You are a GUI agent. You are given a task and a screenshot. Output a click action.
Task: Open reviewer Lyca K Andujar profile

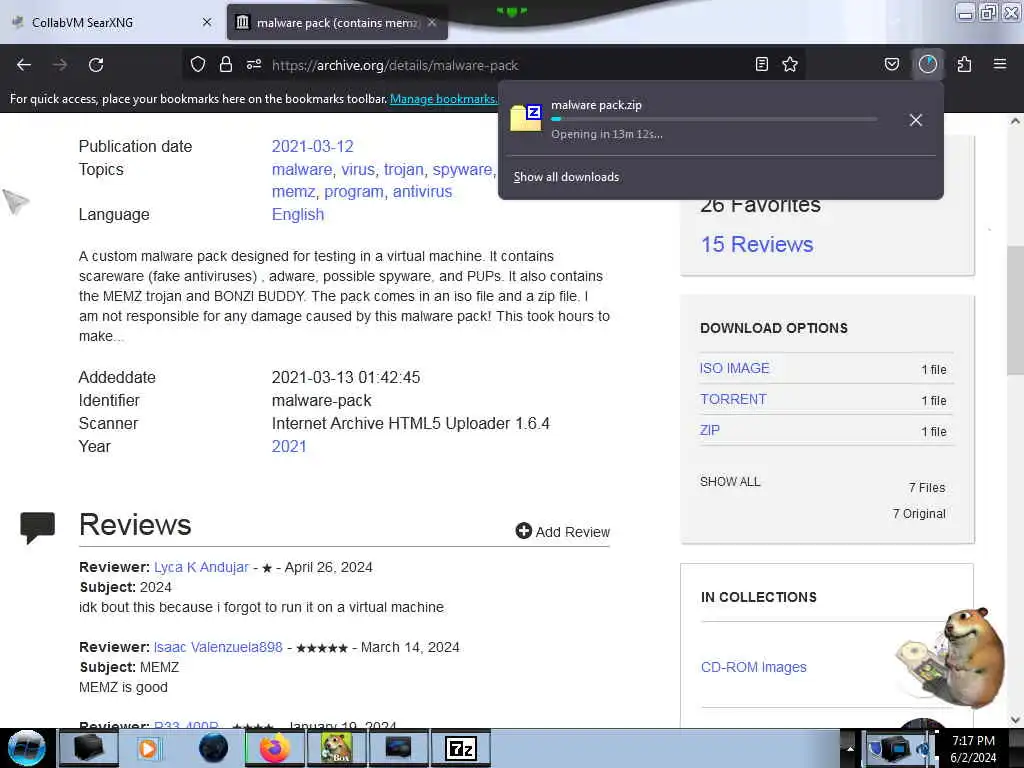click(201, 568)
